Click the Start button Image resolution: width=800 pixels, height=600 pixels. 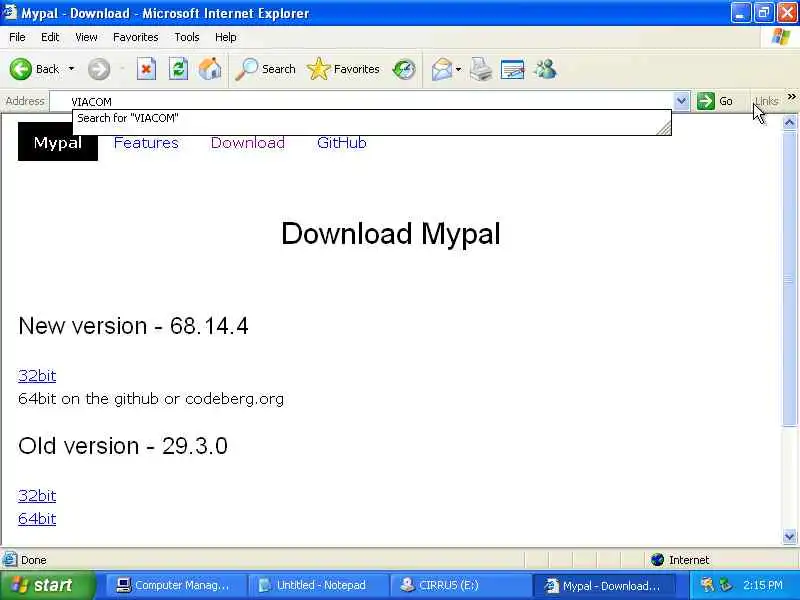point(47,585)
